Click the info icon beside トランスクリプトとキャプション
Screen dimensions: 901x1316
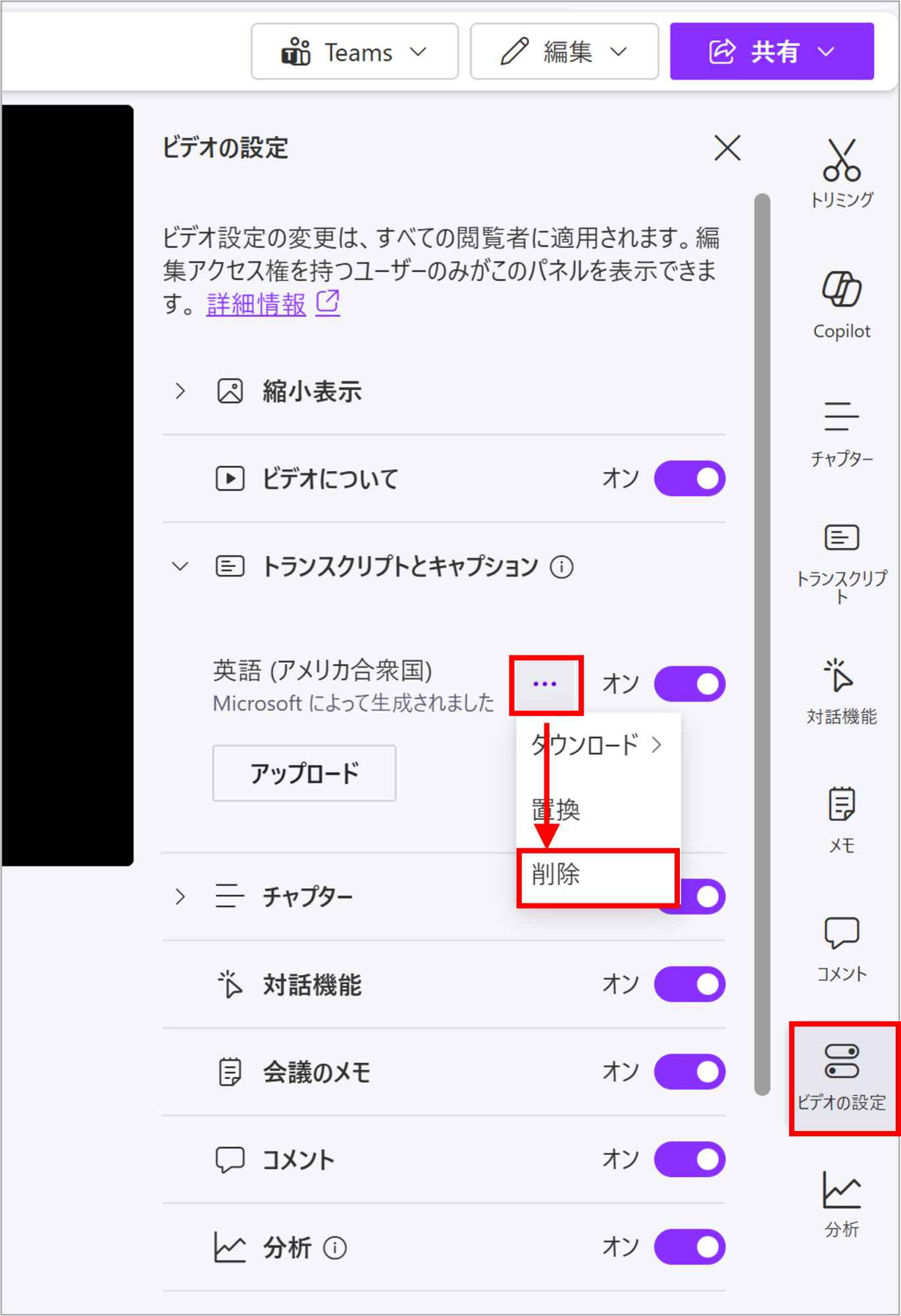pos(561,567)
